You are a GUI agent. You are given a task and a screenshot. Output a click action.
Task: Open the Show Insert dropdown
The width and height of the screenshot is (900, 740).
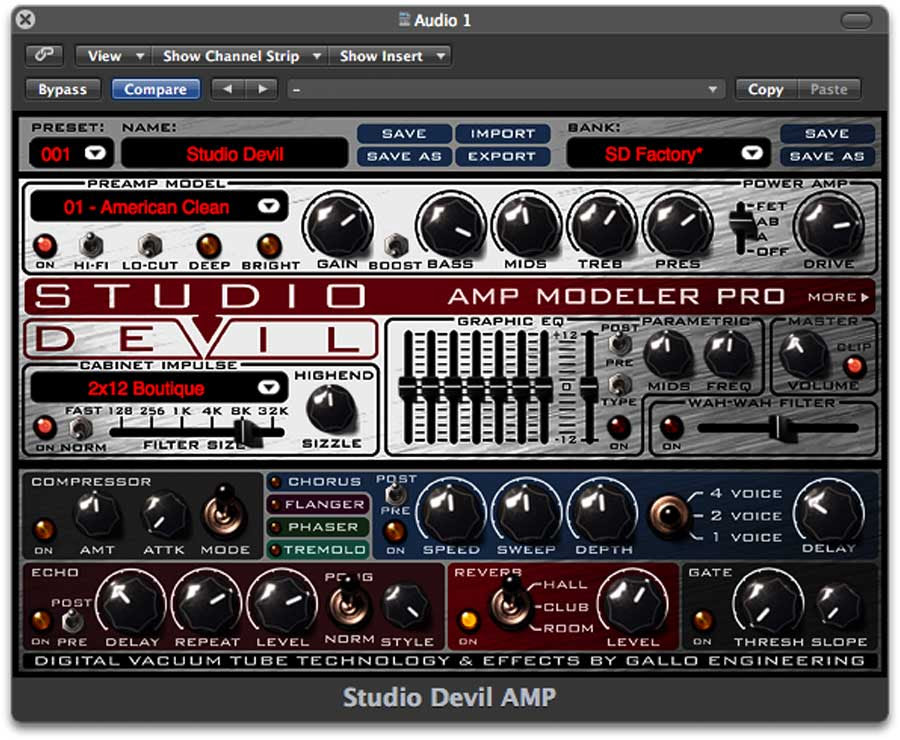pos(390,56)
